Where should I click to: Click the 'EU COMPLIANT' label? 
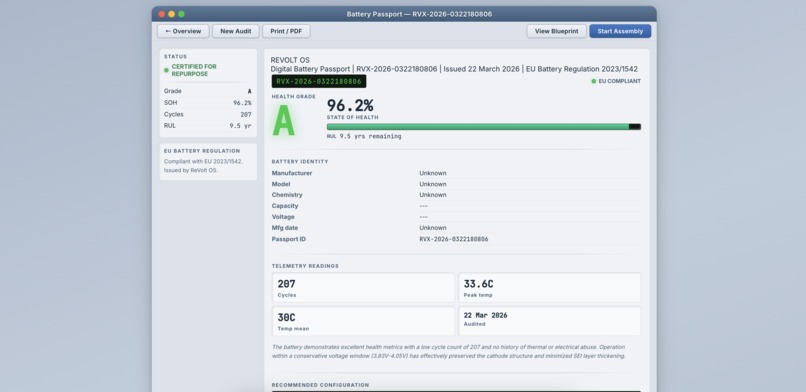[x=619, y=81]
